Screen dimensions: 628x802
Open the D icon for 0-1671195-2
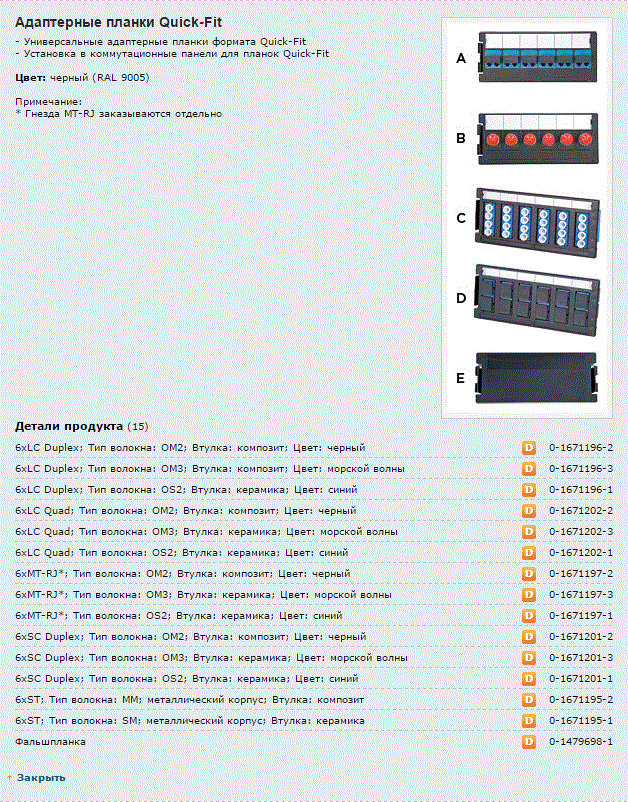click(529, 700)
